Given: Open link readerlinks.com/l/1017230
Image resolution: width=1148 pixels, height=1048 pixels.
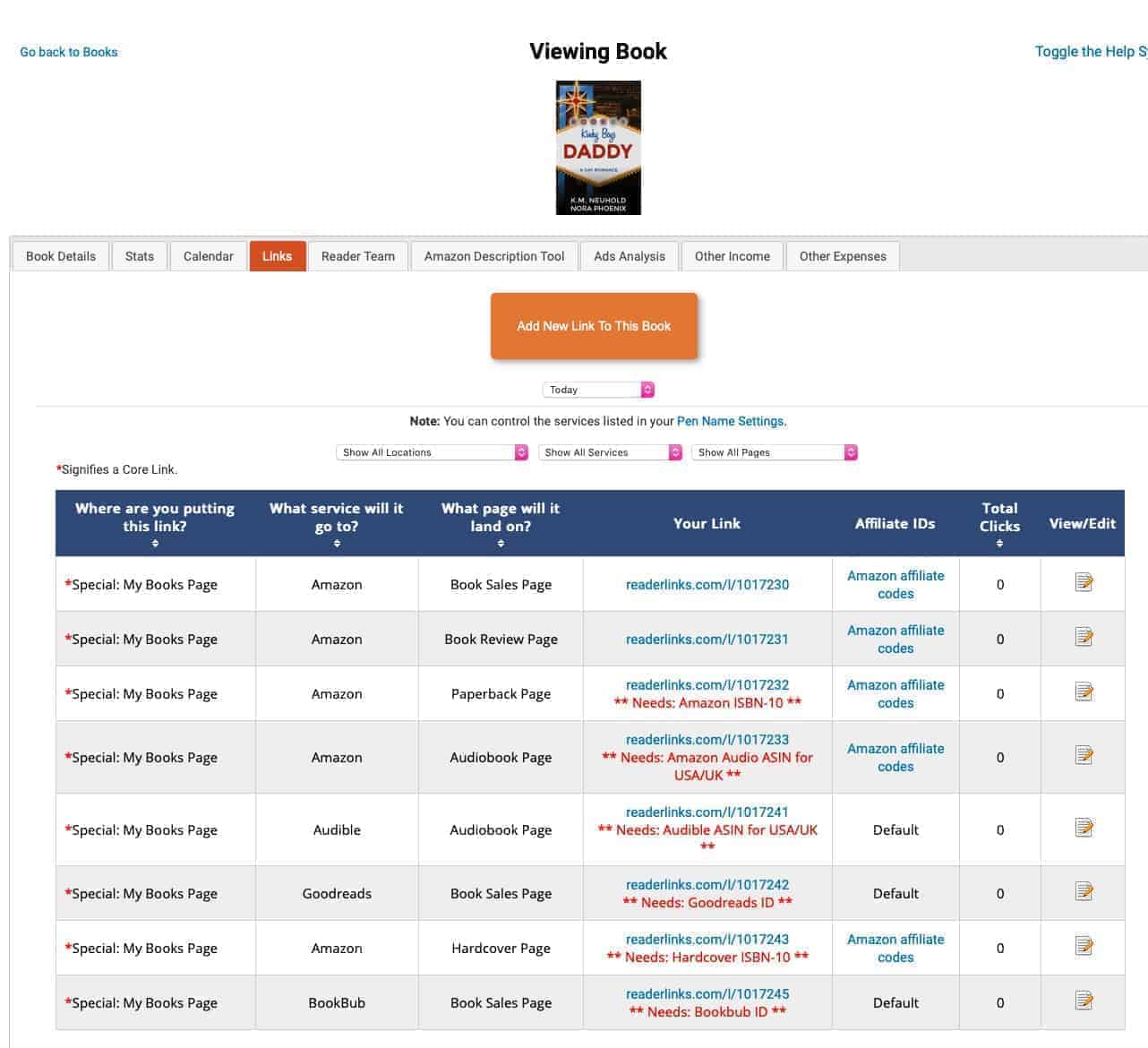Looking at the screenshot, I should 707,585.
